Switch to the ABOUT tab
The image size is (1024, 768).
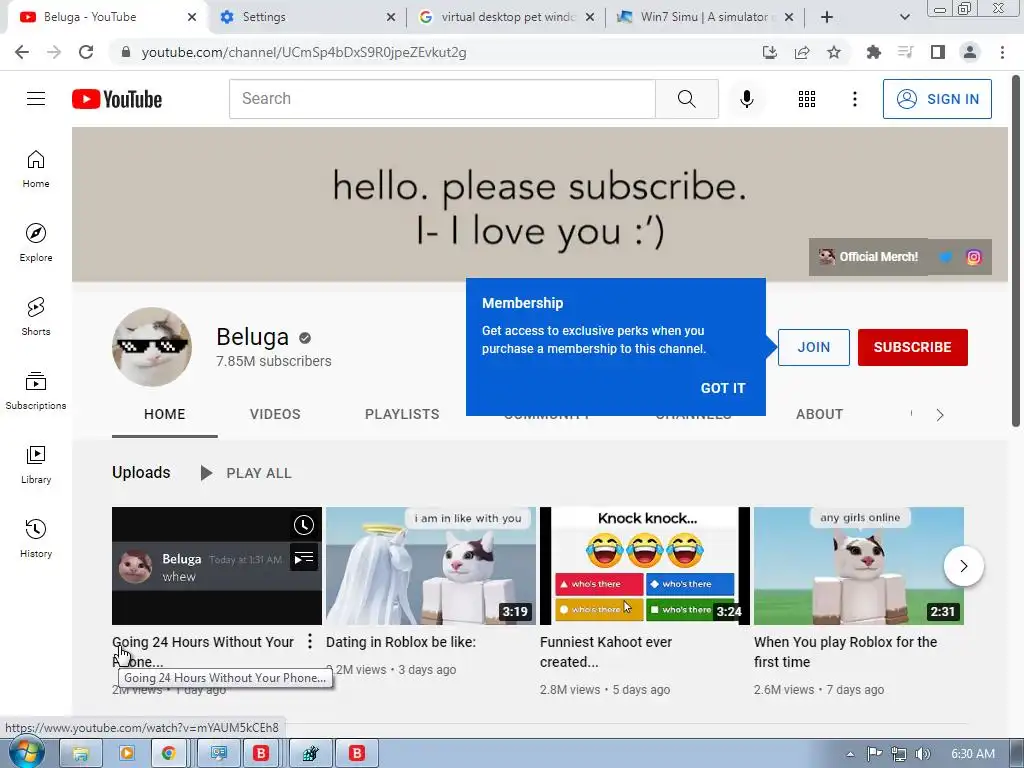click(x=819, y=414)
